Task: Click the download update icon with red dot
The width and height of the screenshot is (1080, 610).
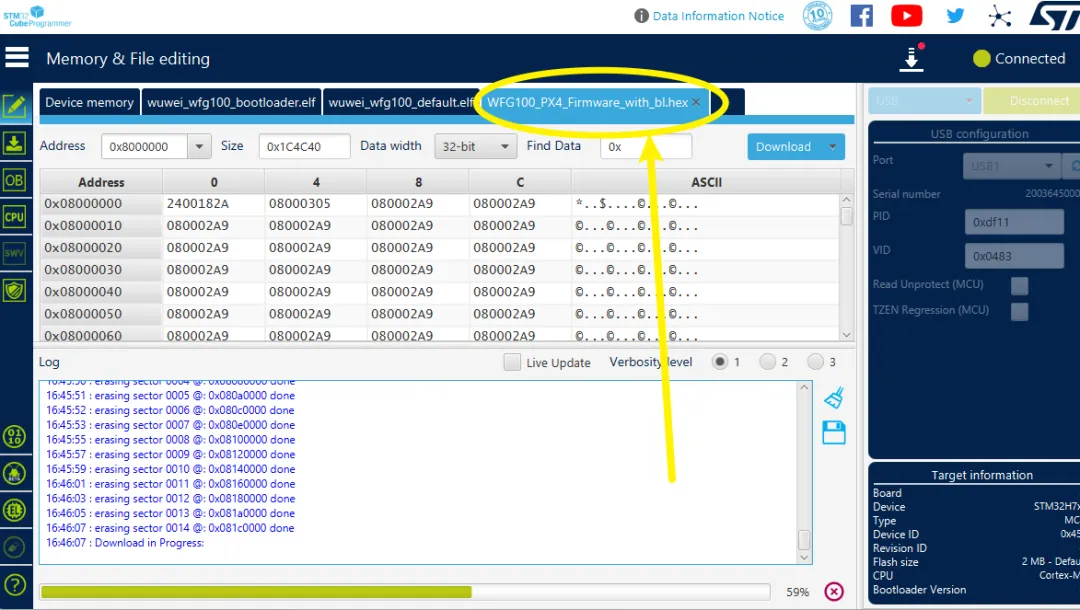Action: [912, 58]
